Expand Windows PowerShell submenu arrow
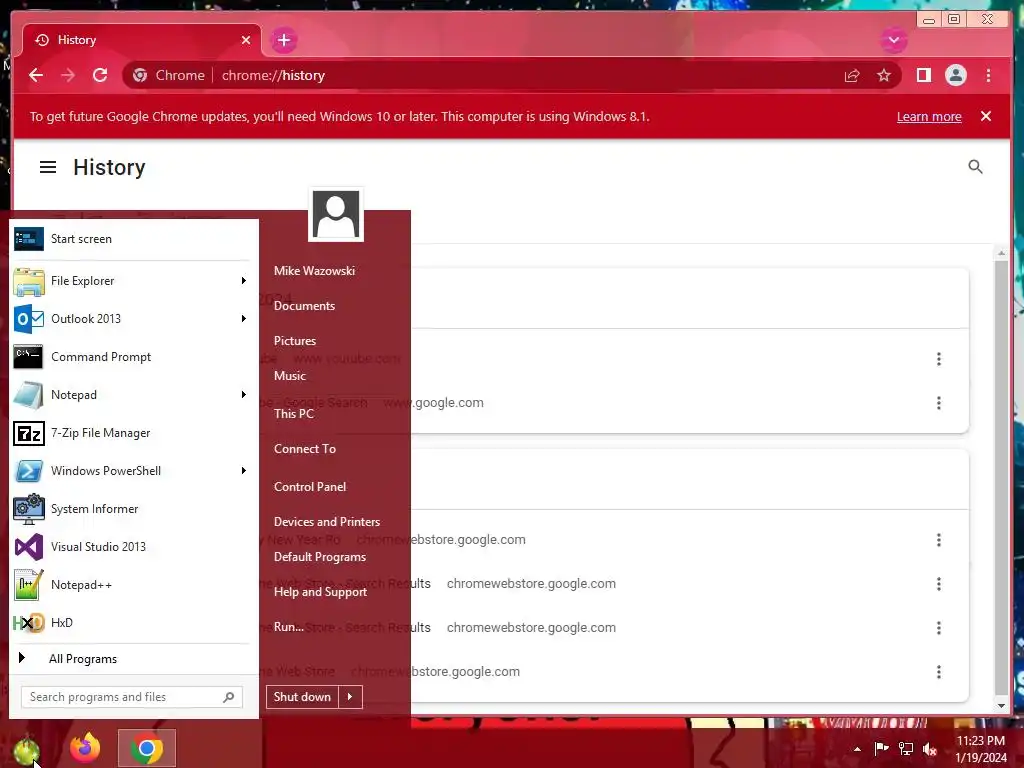Viewport: 1024px width, 768px height. [244, 471]
